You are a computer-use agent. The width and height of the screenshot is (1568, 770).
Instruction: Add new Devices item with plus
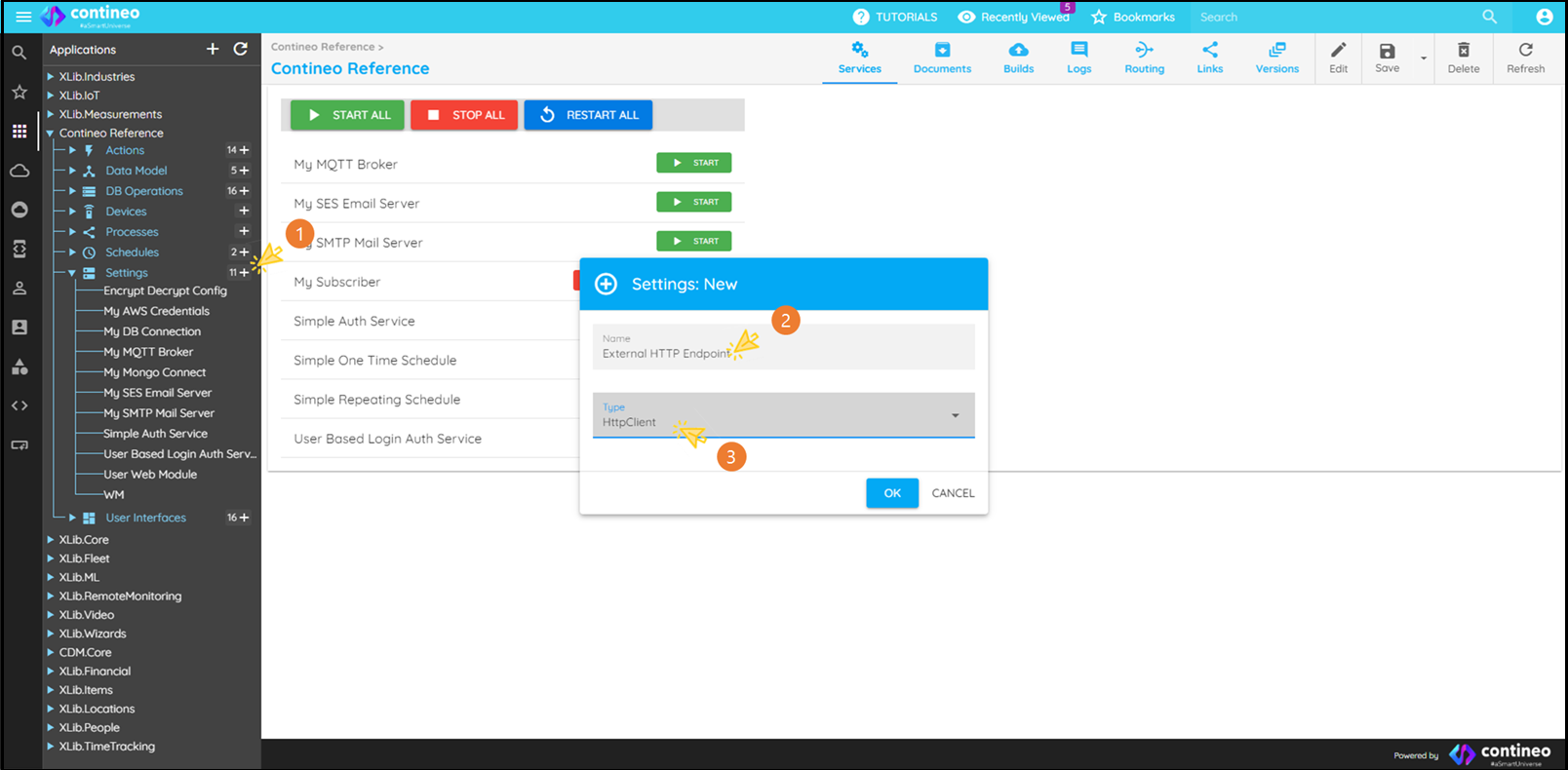pyautogui.click(x=245, y=211)
